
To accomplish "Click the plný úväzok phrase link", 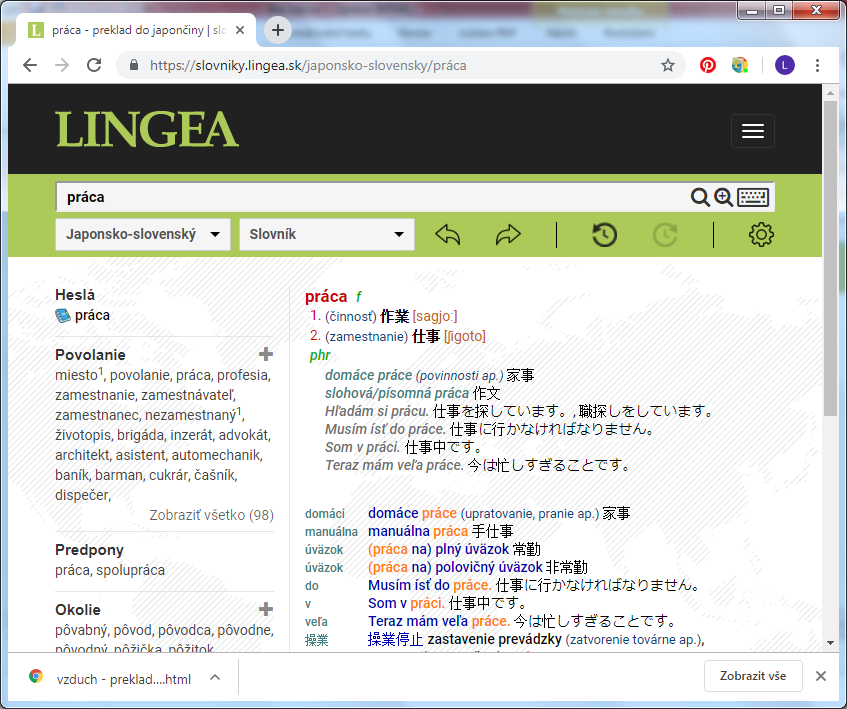I will 472,550.
